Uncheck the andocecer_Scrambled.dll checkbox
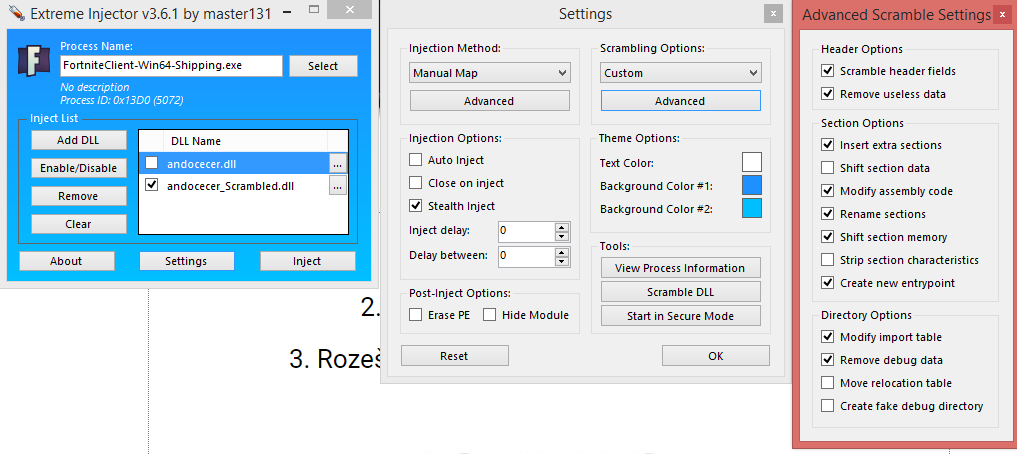The width and height of the screenshot is (1017, 454). [151, 185]
